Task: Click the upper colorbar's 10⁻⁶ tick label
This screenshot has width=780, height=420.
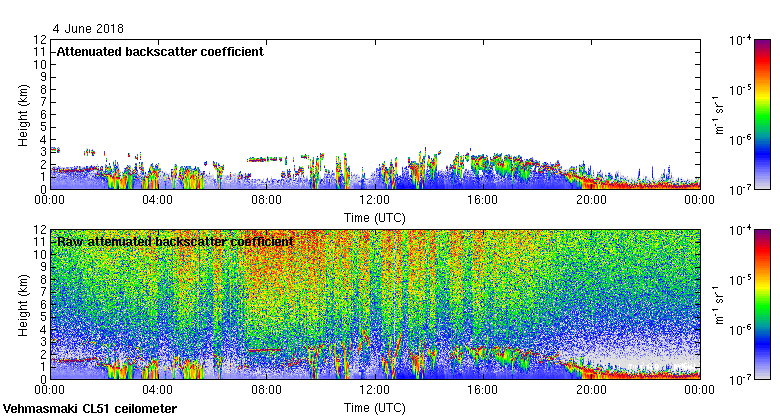Action: pyautogui.click(x=740, y=140)
